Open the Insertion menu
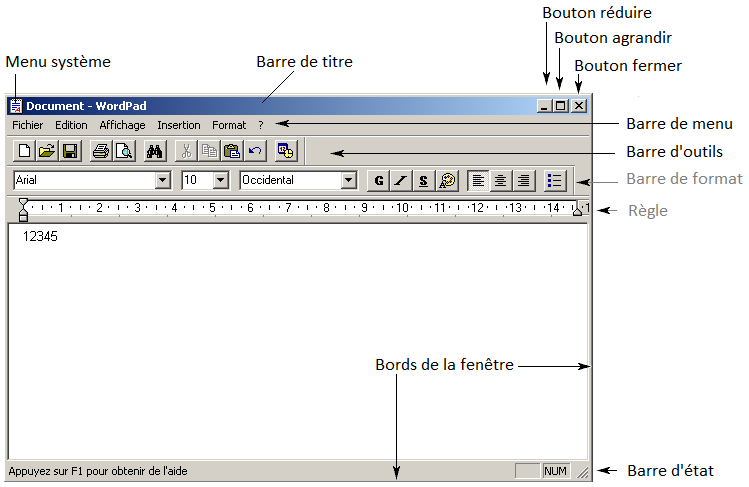 click(x=179, y=125)
